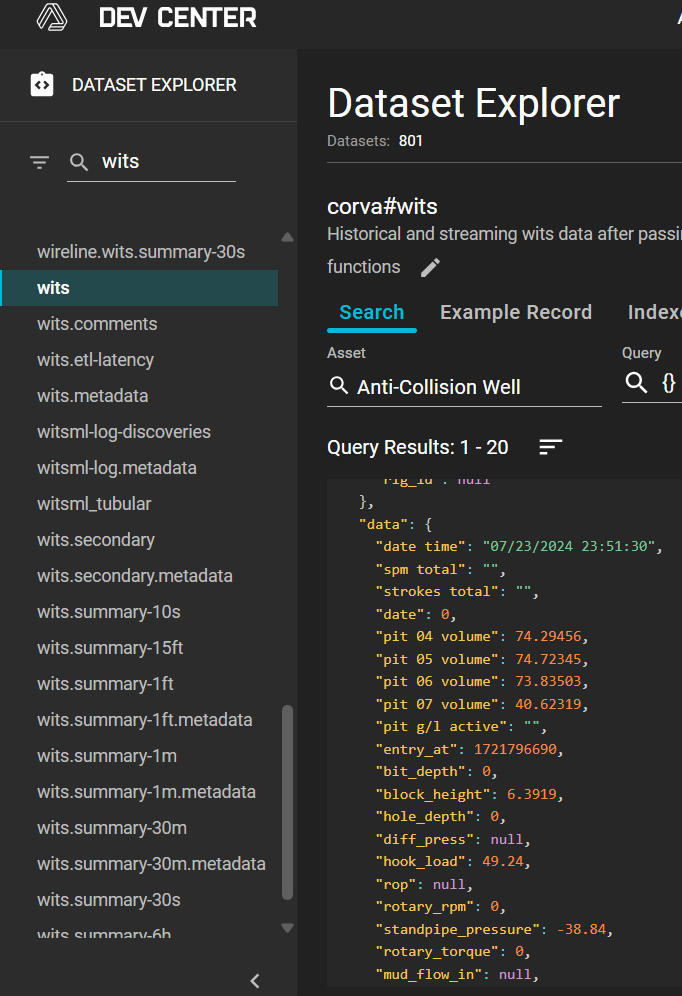Click the "pit 04 volume" value 74.29456

point(549,636)
